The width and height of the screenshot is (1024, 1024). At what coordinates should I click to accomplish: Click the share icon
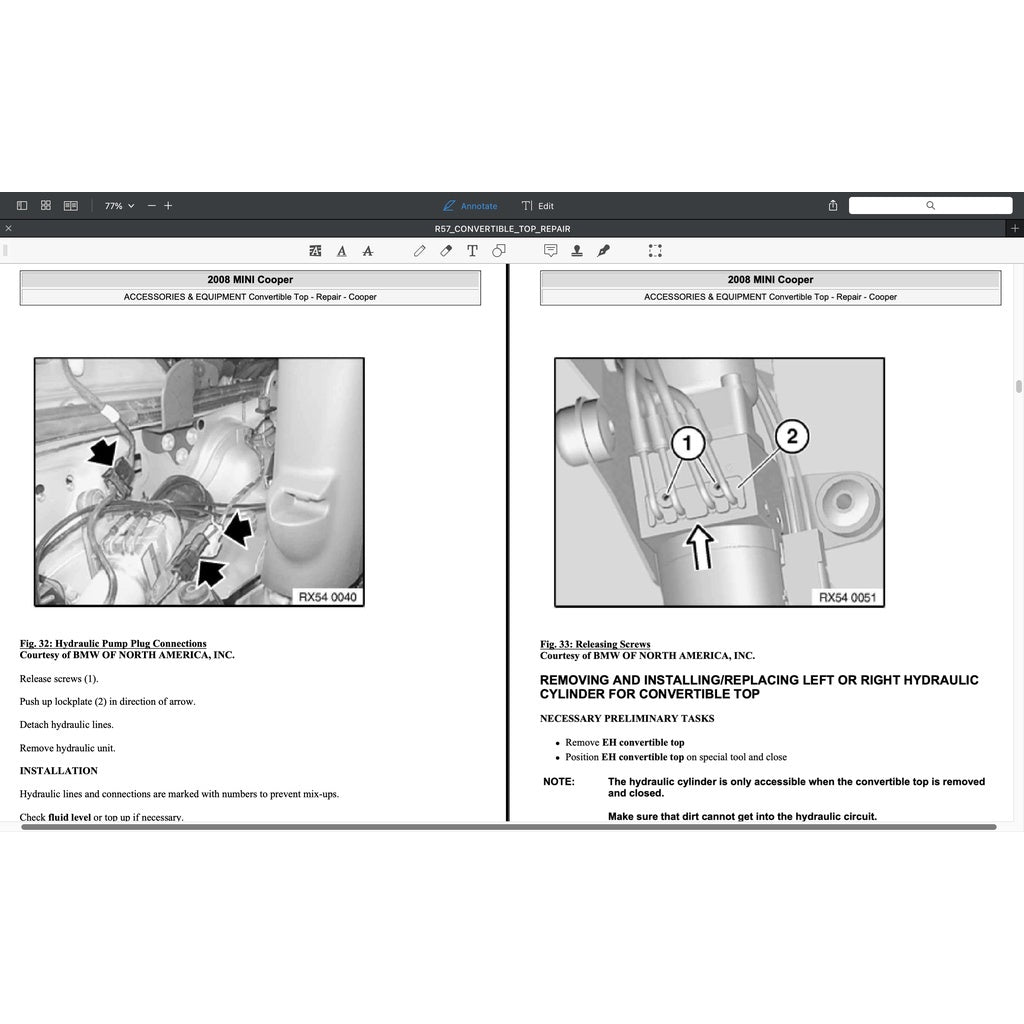(833, 206)
